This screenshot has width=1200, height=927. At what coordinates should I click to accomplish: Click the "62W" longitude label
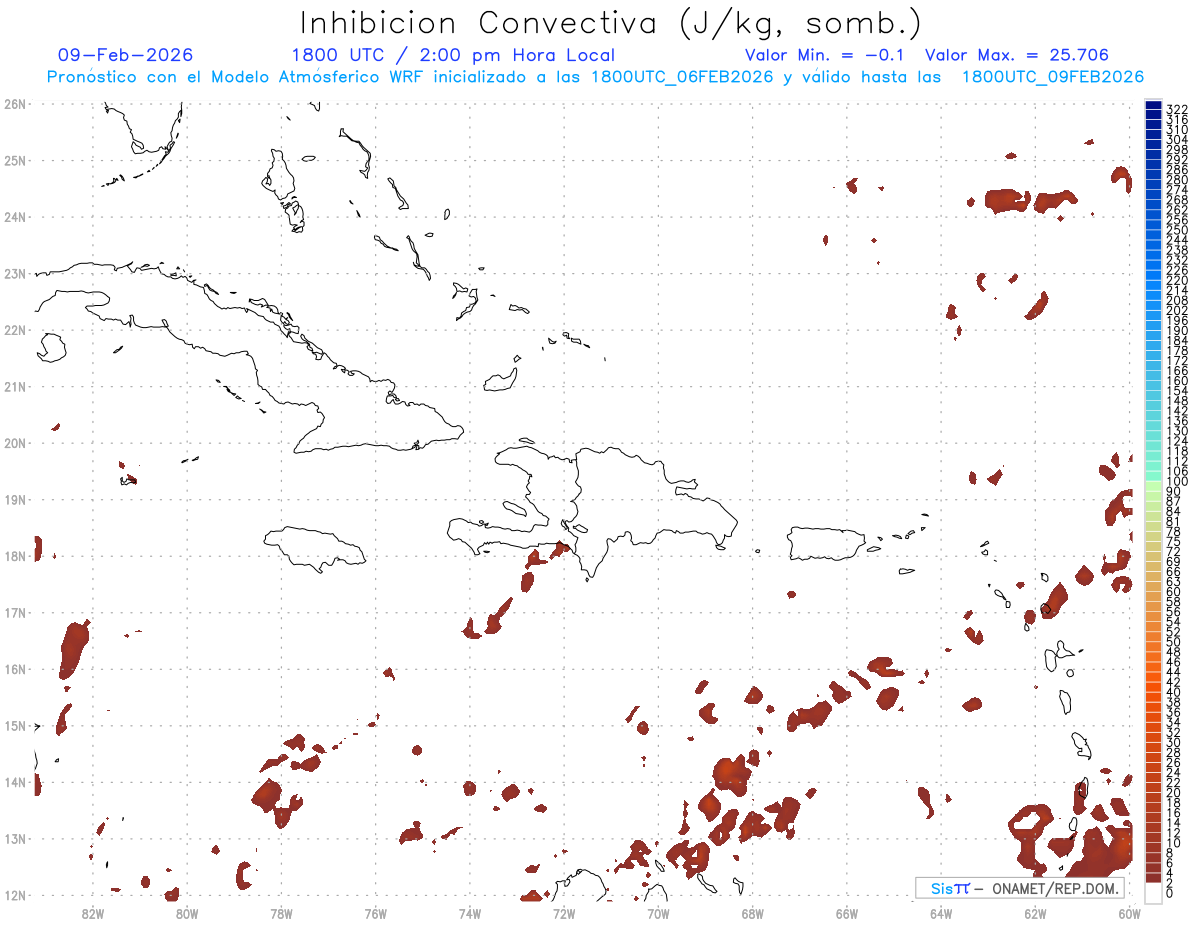click(x=1035, y=913)
